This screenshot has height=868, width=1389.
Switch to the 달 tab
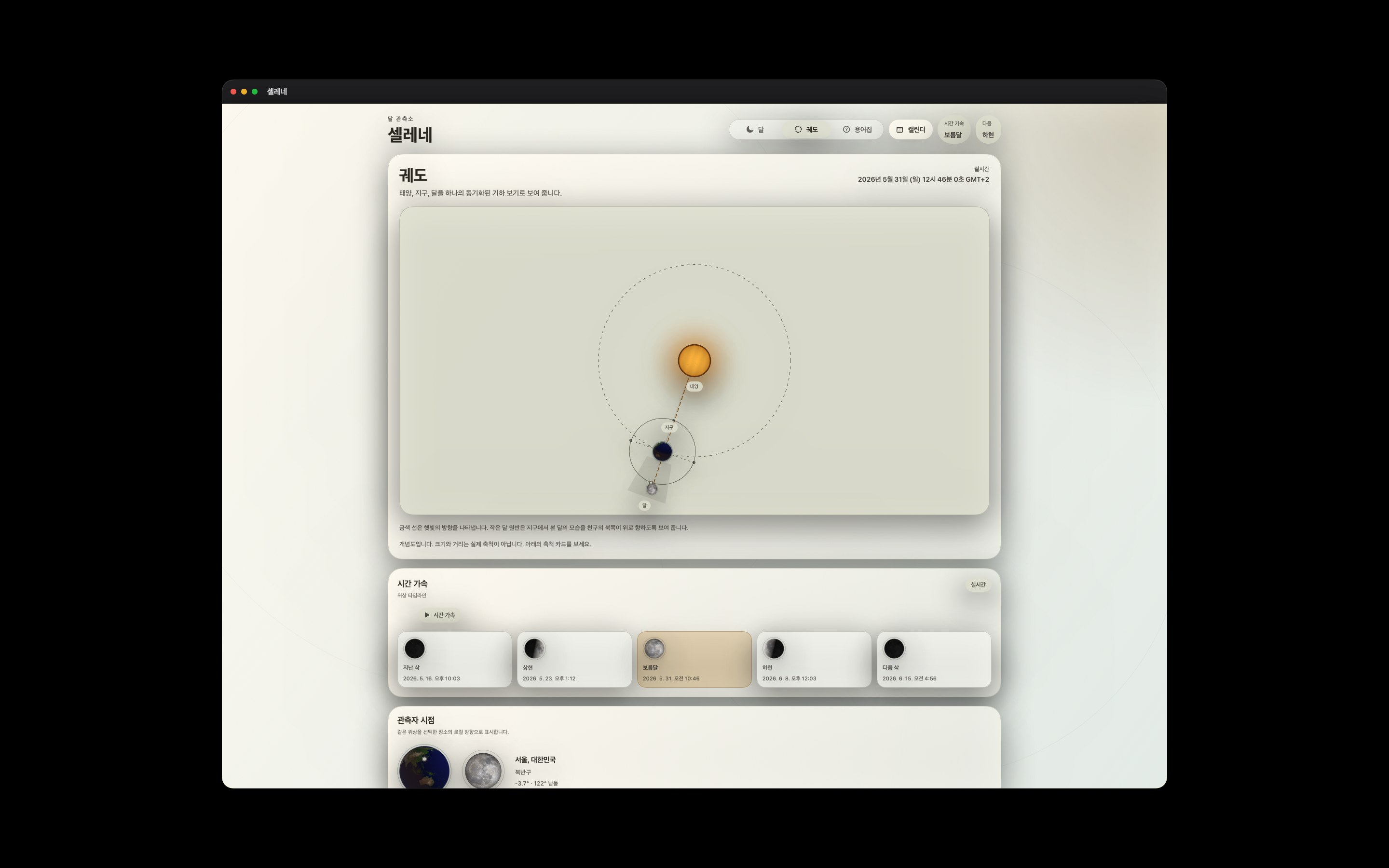pos(755,130)
